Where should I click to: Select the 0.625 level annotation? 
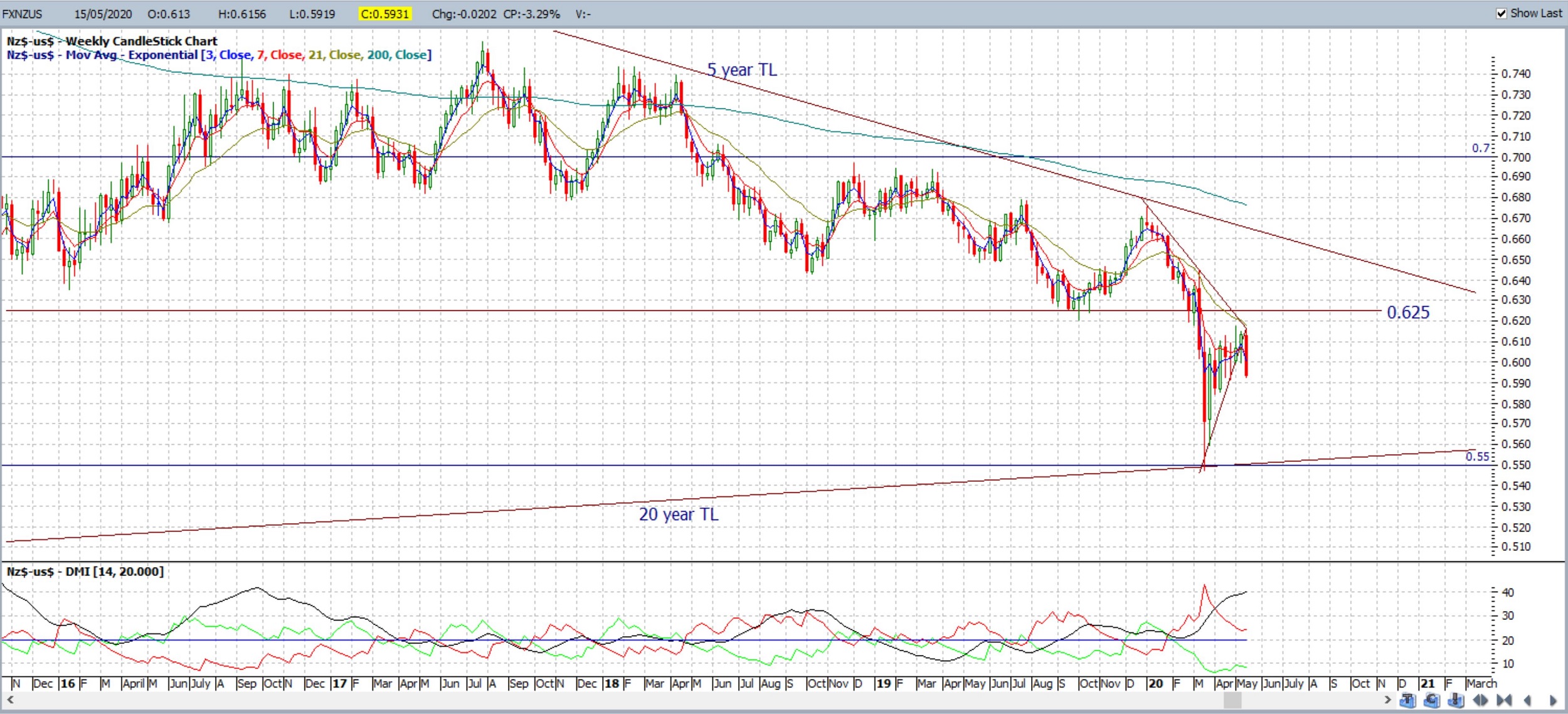pyautogui.click(x=1408, y=312)
